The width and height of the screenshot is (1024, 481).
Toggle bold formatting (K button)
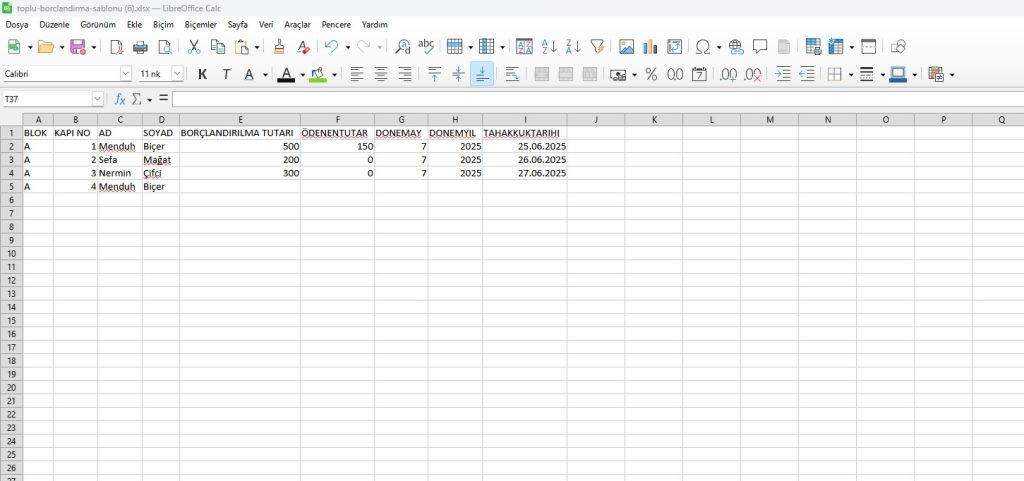click(x=203, y=74)
